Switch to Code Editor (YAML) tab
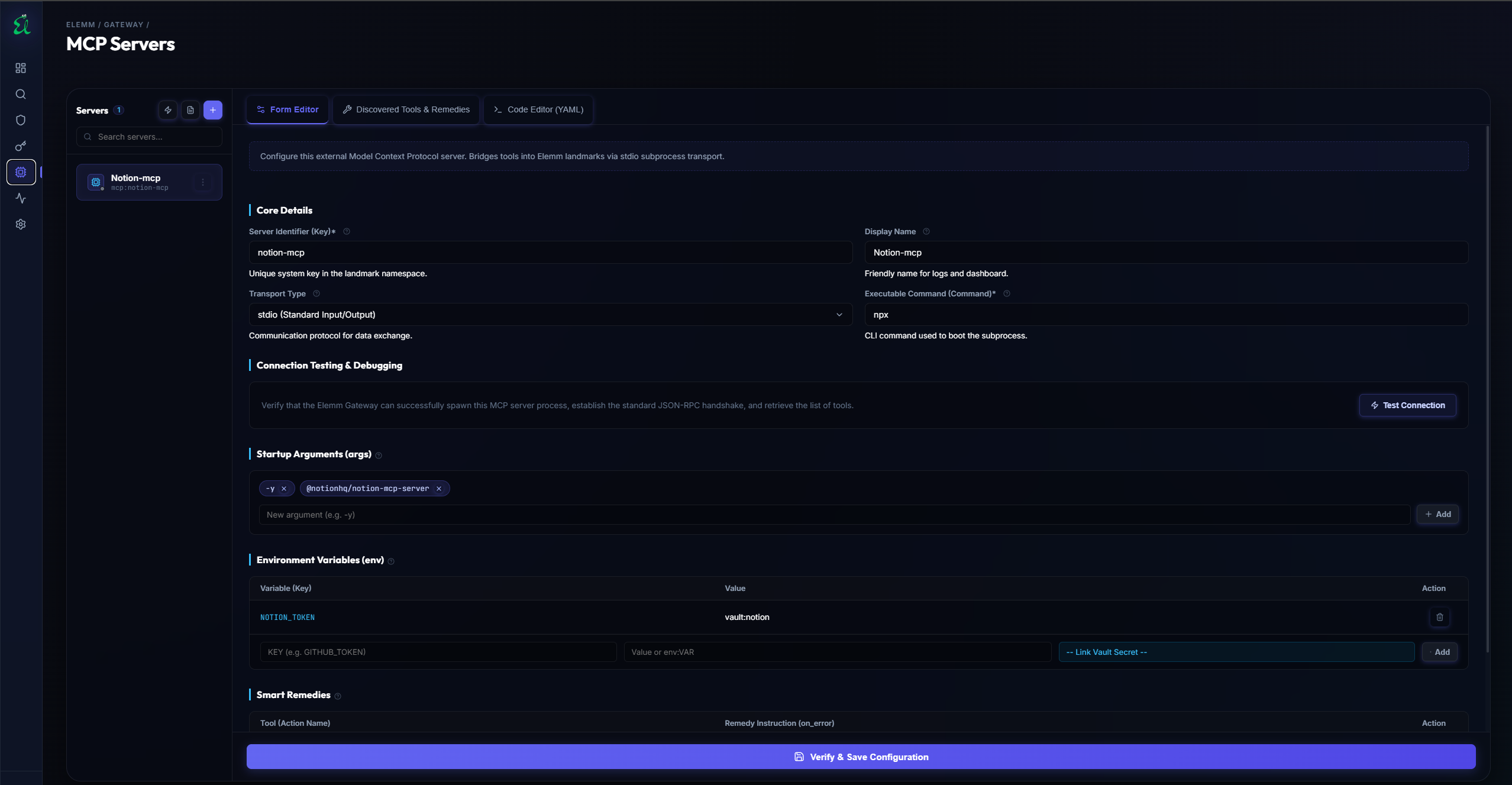 pos(538,109)
